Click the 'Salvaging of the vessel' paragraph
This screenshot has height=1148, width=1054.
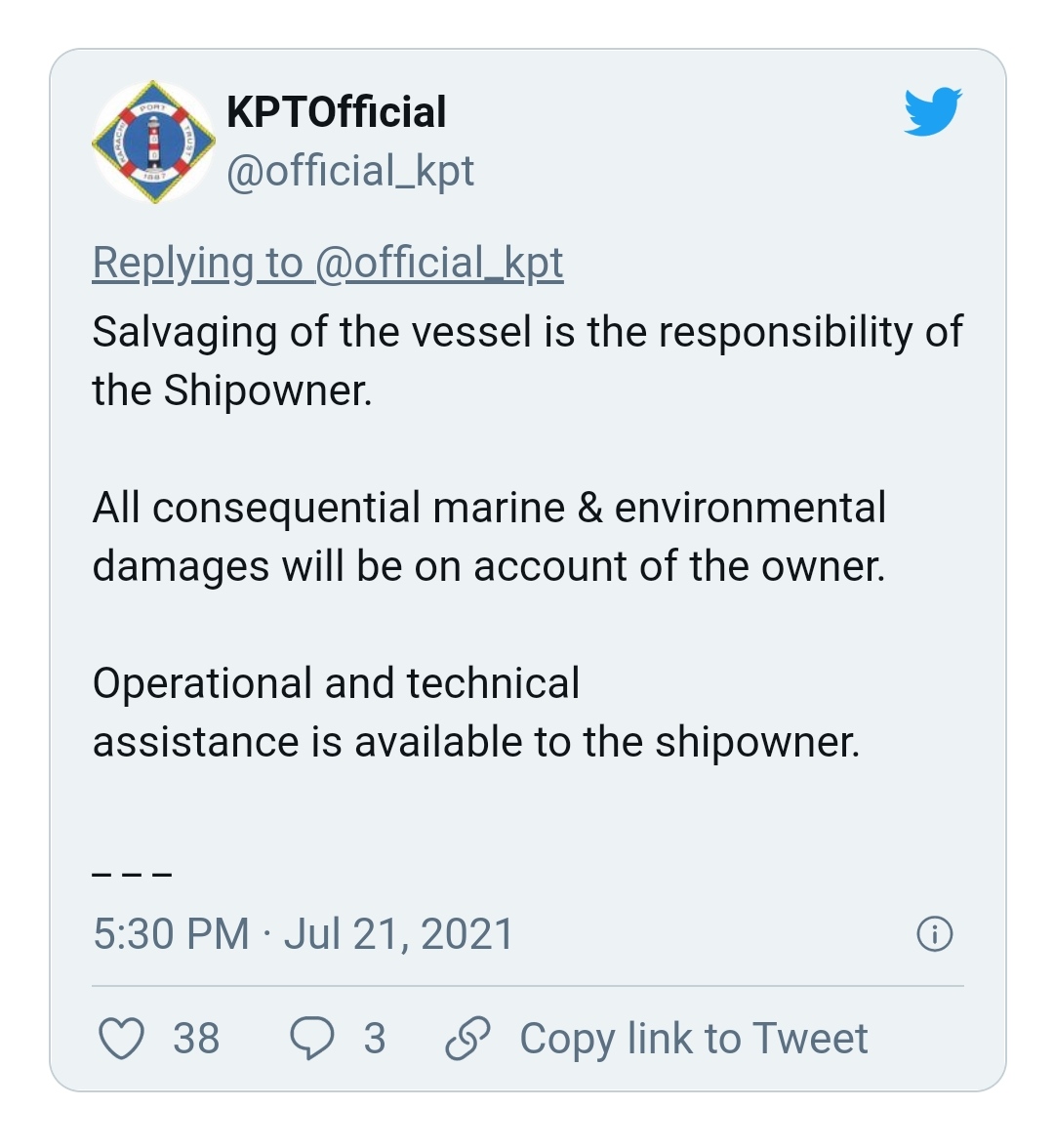pyautogui.click(x=527, y=360)
